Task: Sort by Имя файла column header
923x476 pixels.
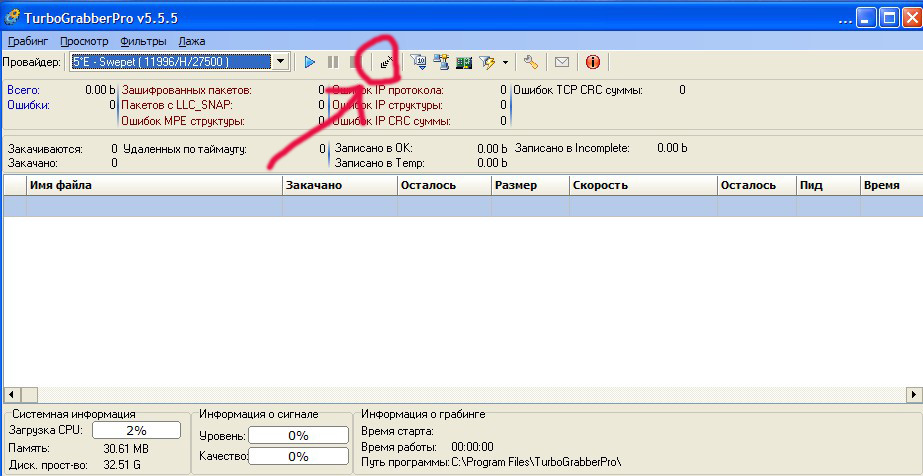Action: (x=154, y=185)
